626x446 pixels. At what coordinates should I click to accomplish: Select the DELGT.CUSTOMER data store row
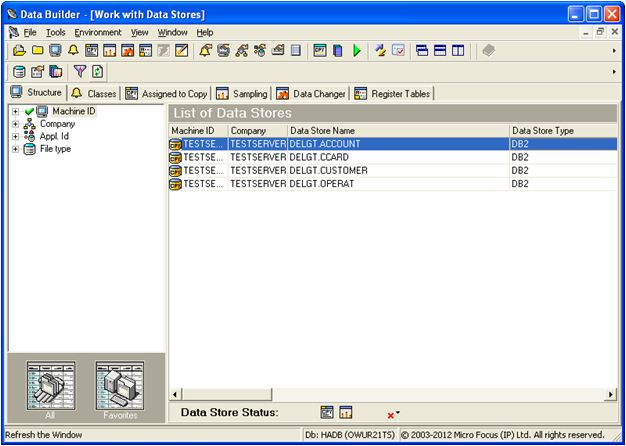393,171
